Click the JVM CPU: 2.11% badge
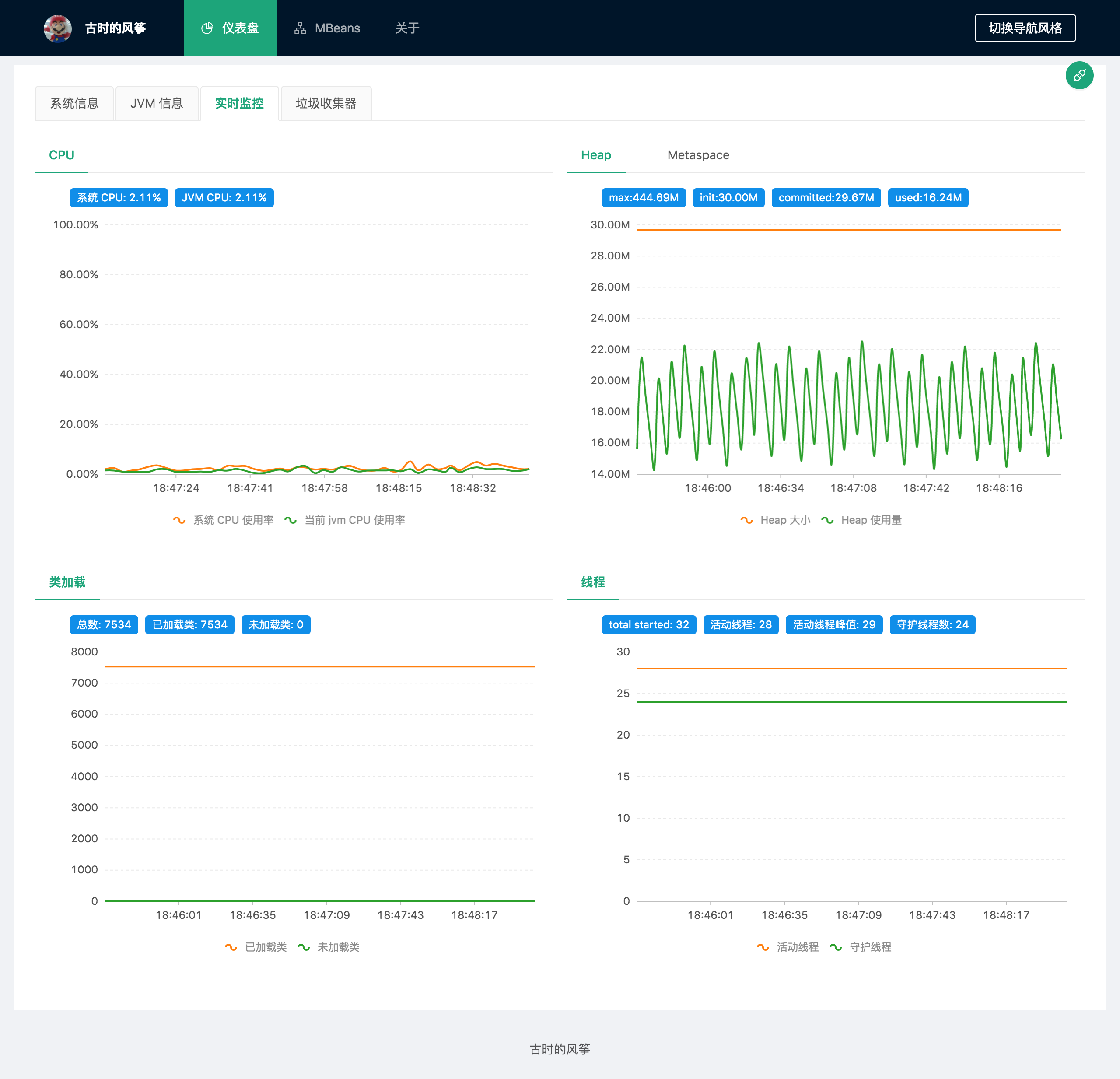The width and height of the screenshot is (1120, 1079). [x=224, y=198]
